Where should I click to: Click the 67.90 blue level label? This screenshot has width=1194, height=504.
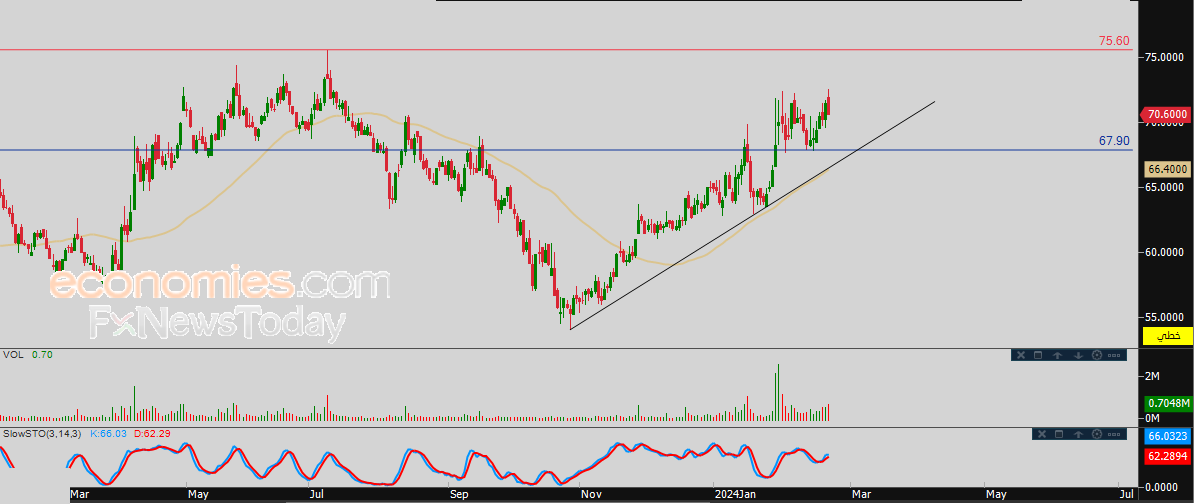(1115, 141)
